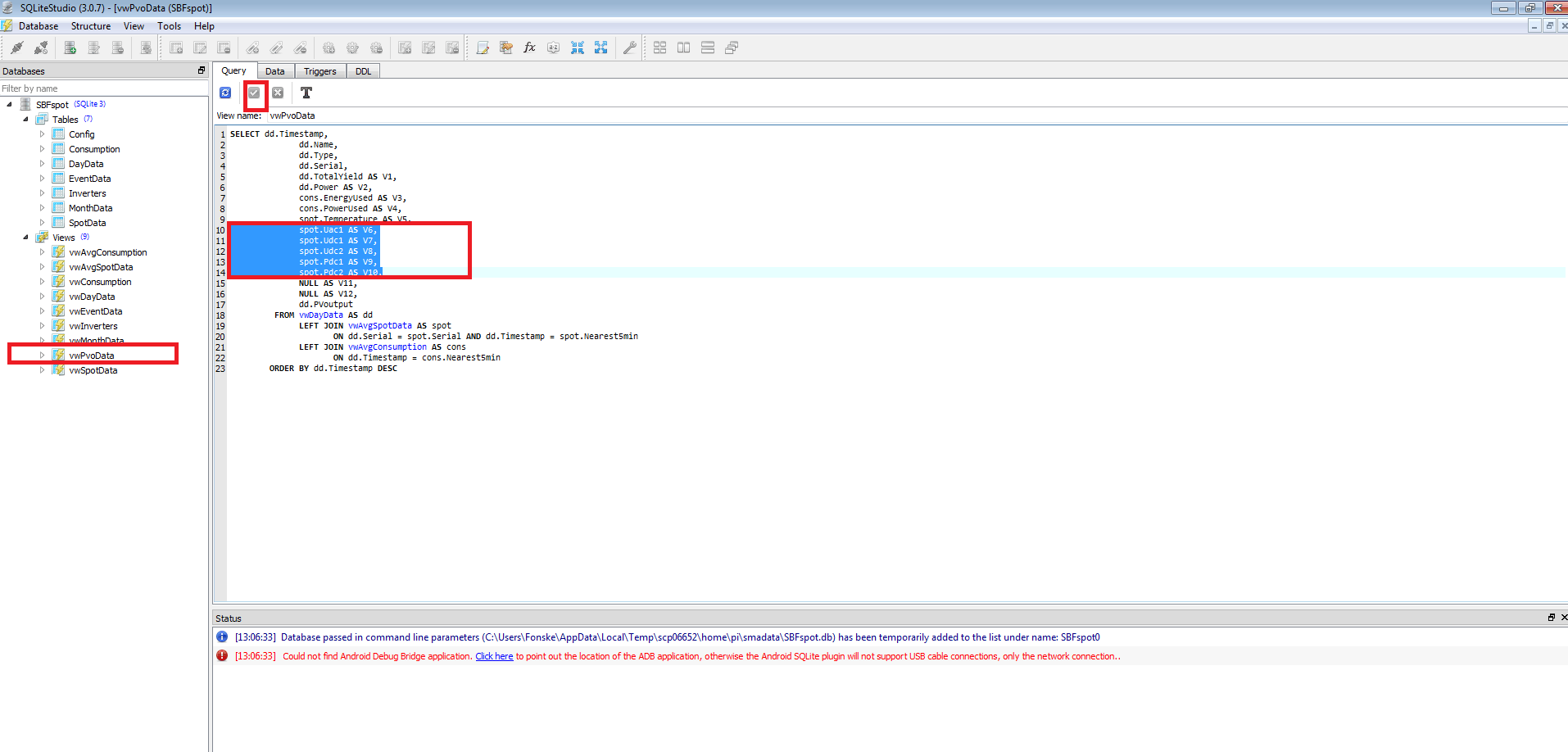Refresh the view with the blue refresh icon
This screenshot has width=1568, height=752.
pos(225,93)
